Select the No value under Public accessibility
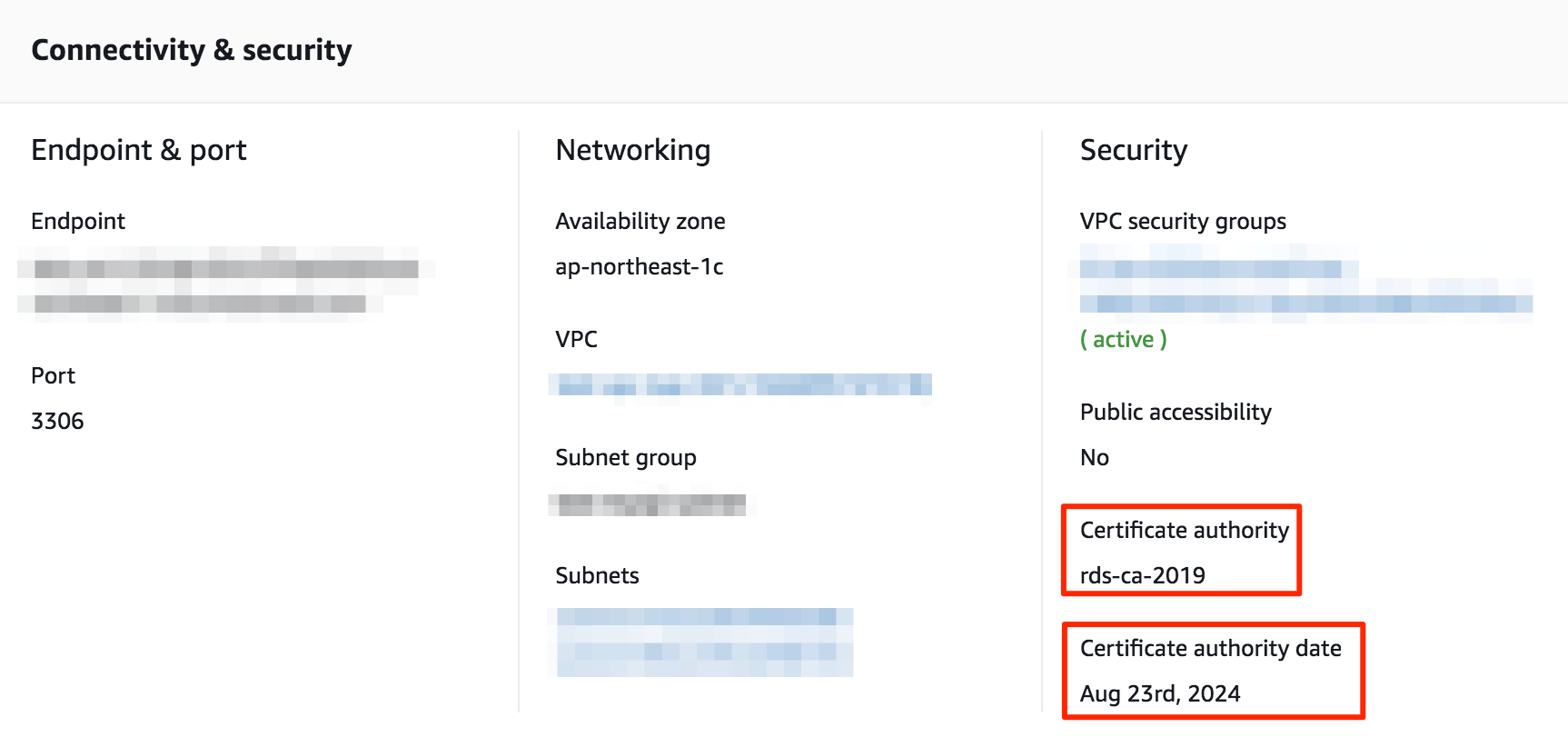This screenshot has height=747, width=1568. 1095,457
